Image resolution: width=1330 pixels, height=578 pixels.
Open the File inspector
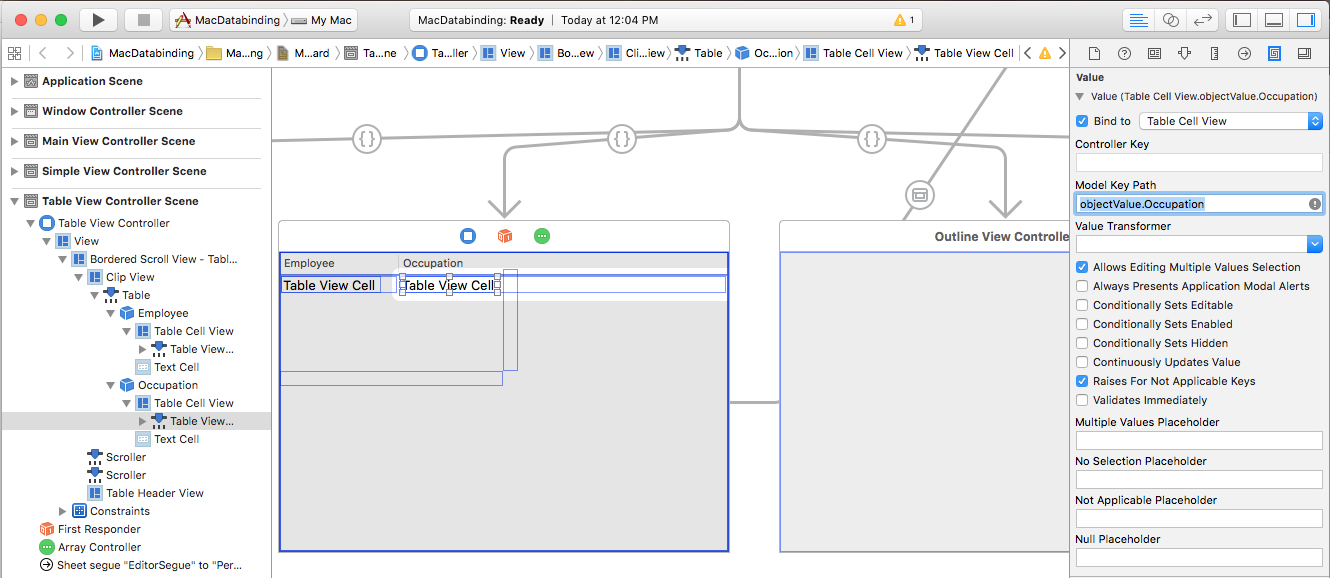click(1094, 53)
